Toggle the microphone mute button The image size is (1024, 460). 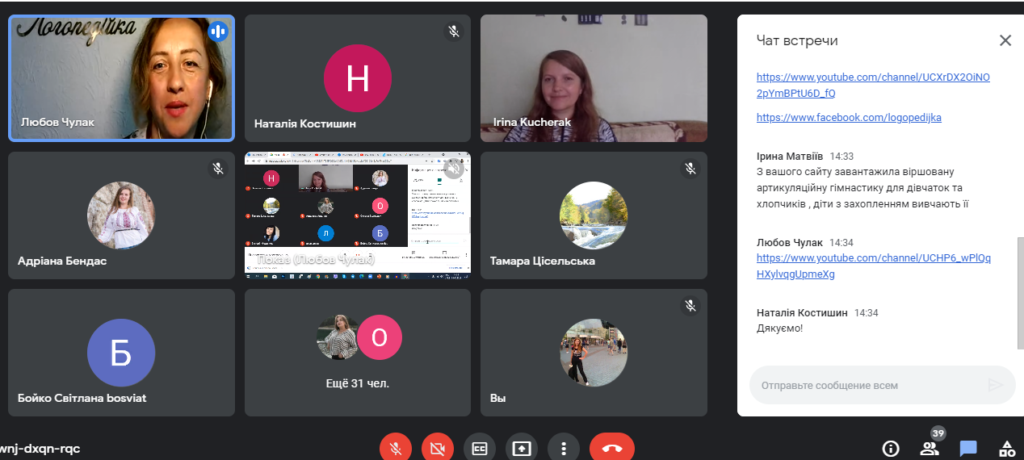395,449
